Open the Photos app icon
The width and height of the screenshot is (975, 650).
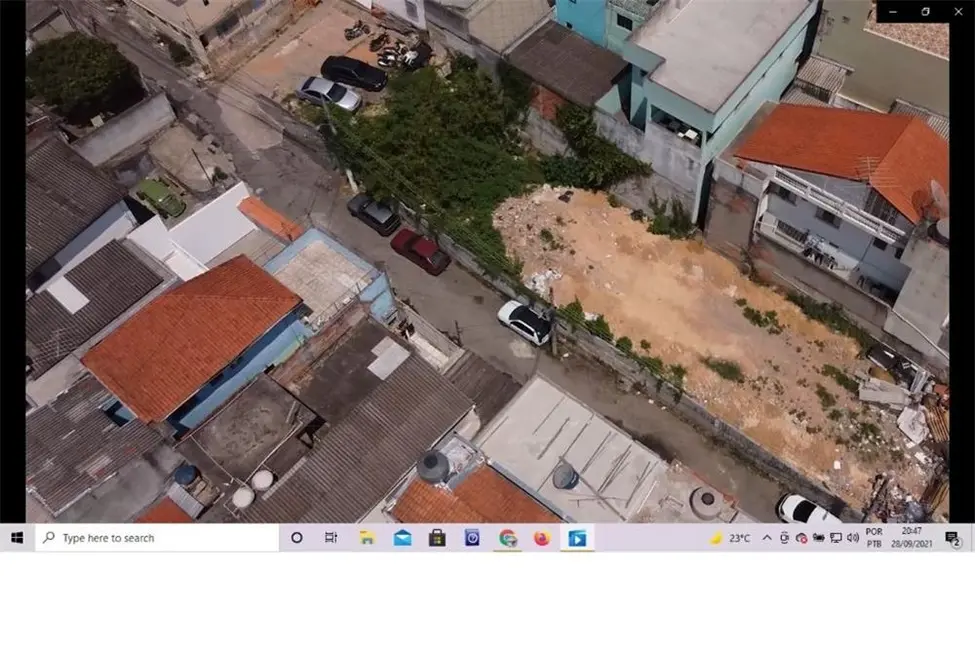470,537
